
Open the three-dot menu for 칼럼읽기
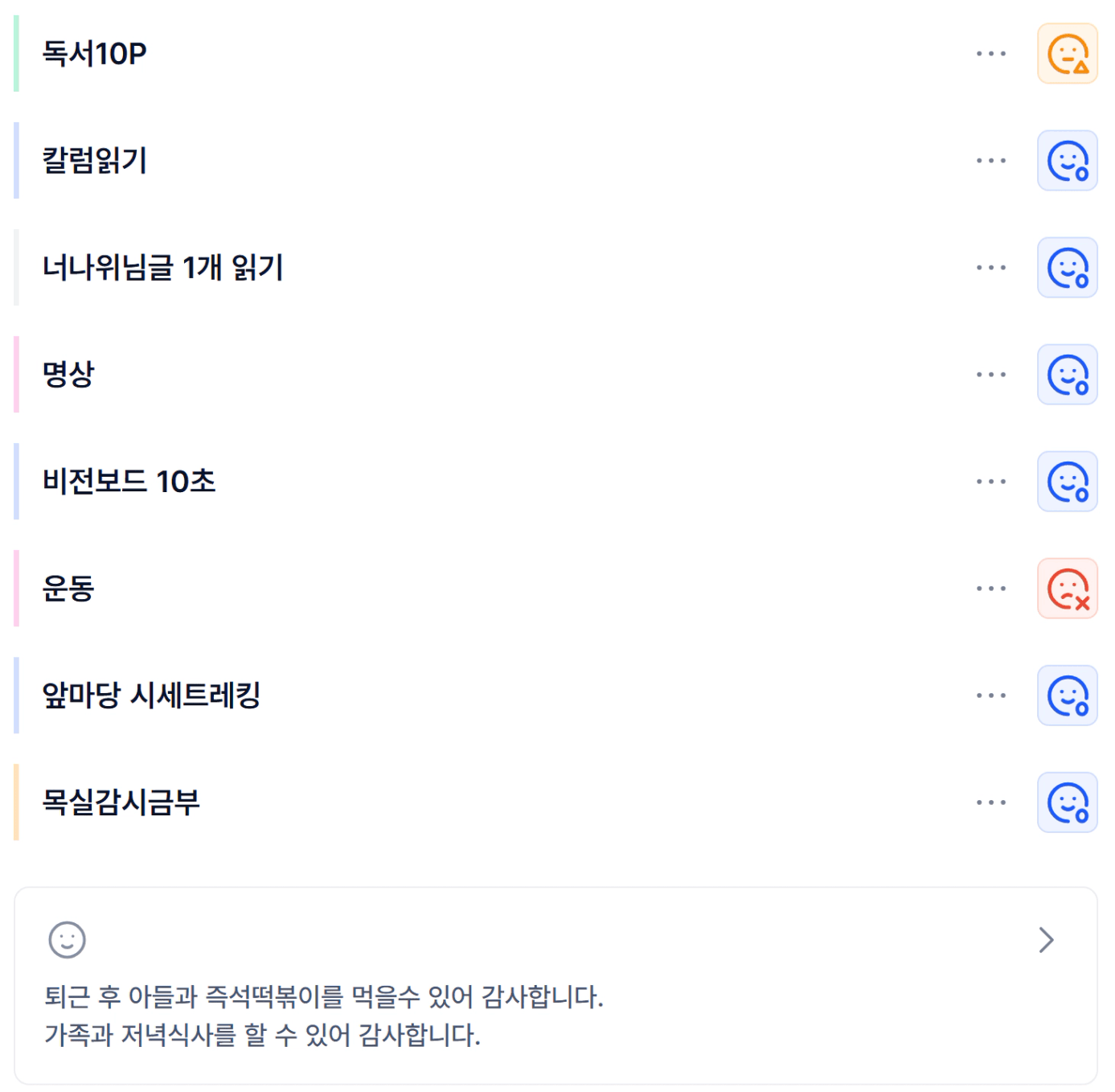click(x=990, y=161)
